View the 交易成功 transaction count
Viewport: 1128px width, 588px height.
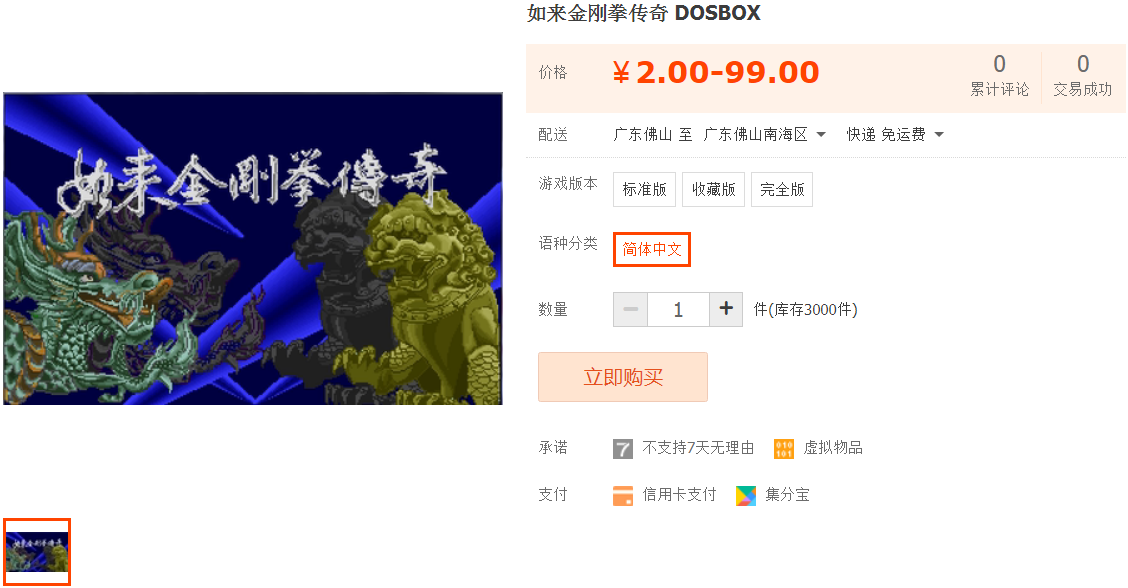1083,76
